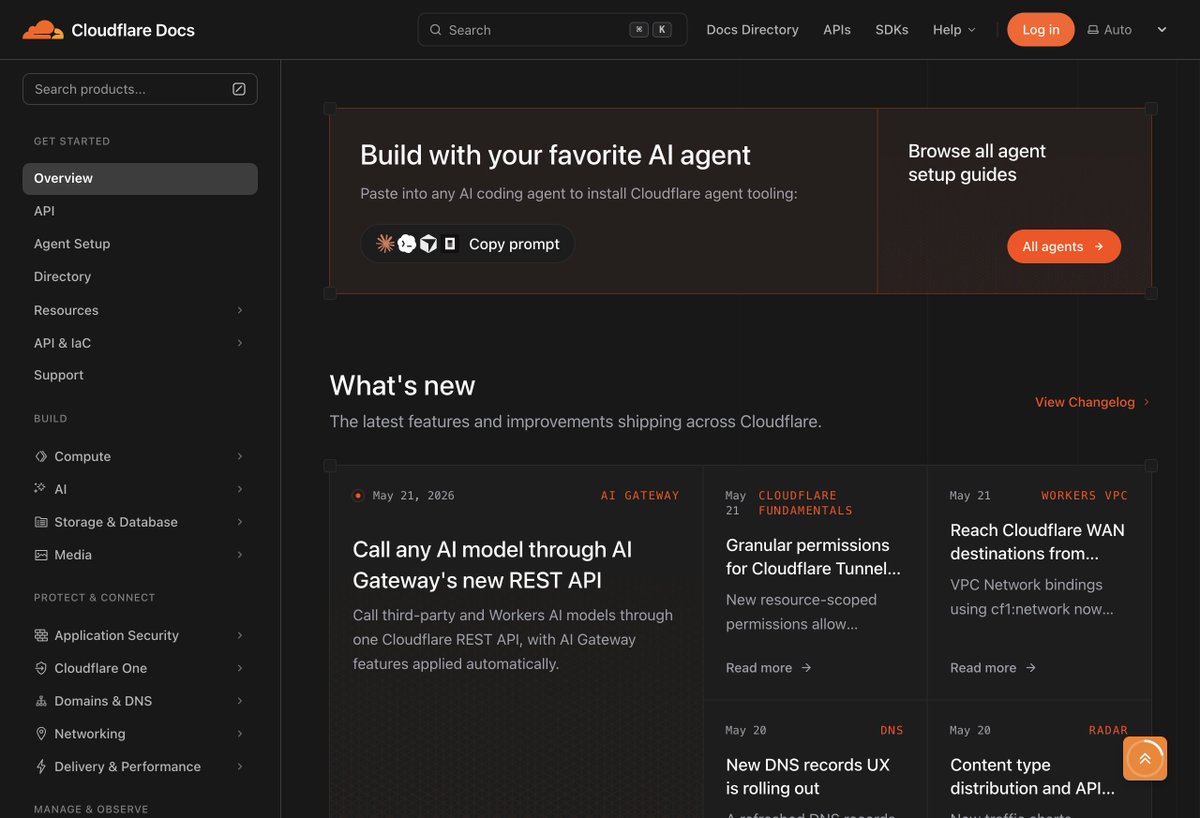The height and width of the screenshot is (818, 1200).
Task: Click the arrow after Read more under Granular permissions
Action: [806, 668]
